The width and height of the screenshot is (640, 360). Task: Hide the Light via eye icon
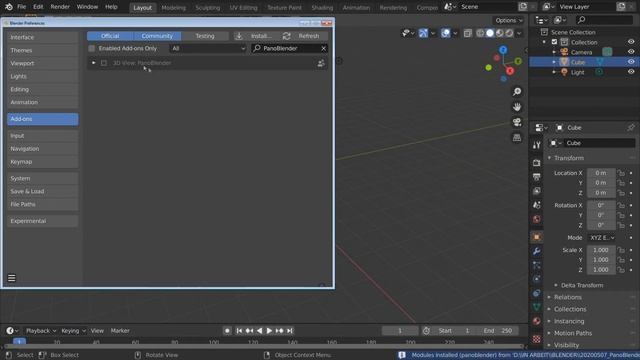631,72
